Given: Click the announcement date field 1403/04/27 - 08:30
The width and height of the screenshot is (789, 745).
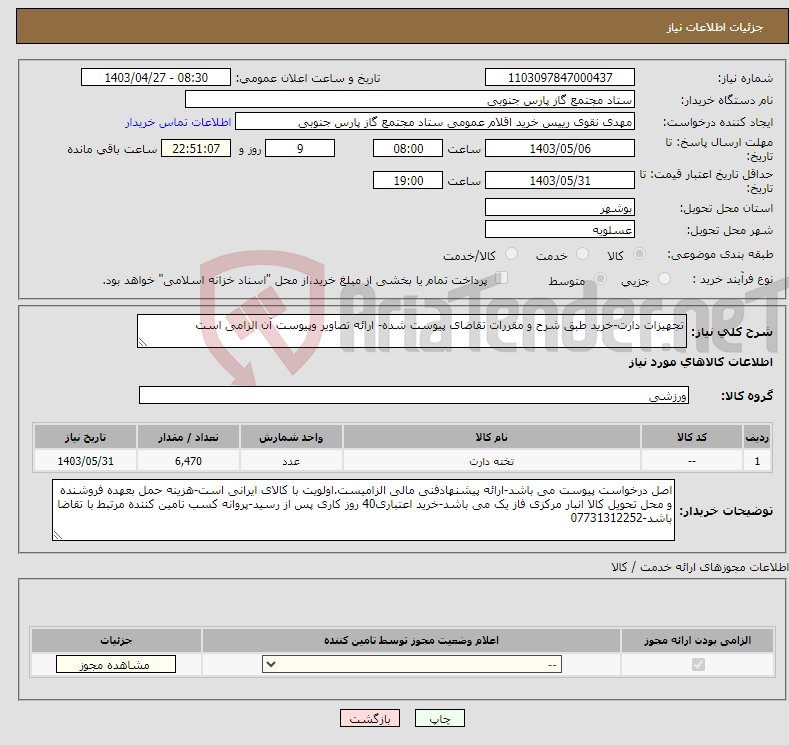Looking at the screenshot, I should (x=155, y=77).
